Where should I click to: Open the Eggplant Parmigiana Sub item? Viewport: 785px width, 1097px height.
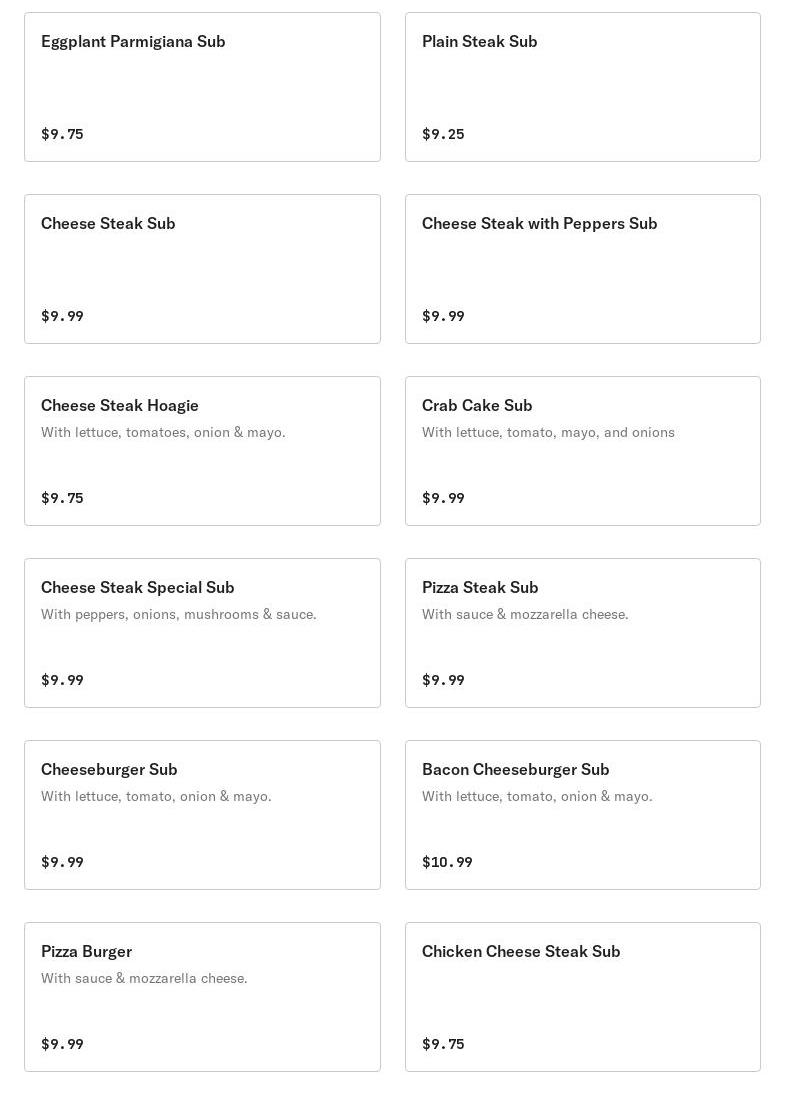(x=202, y=87)
